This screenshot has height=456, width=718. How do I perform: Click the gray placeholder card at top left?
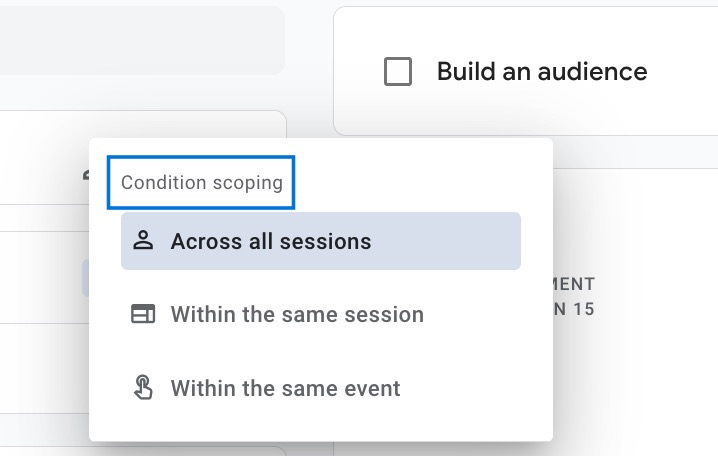click(142, 40)
